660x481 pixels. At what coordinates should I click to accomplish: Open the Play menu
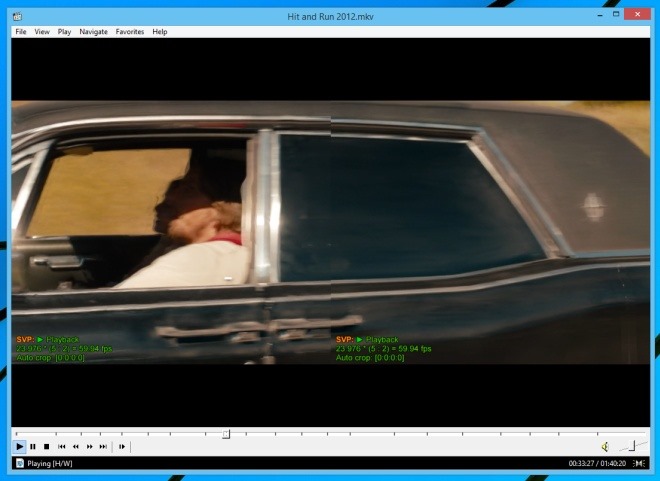64,32
